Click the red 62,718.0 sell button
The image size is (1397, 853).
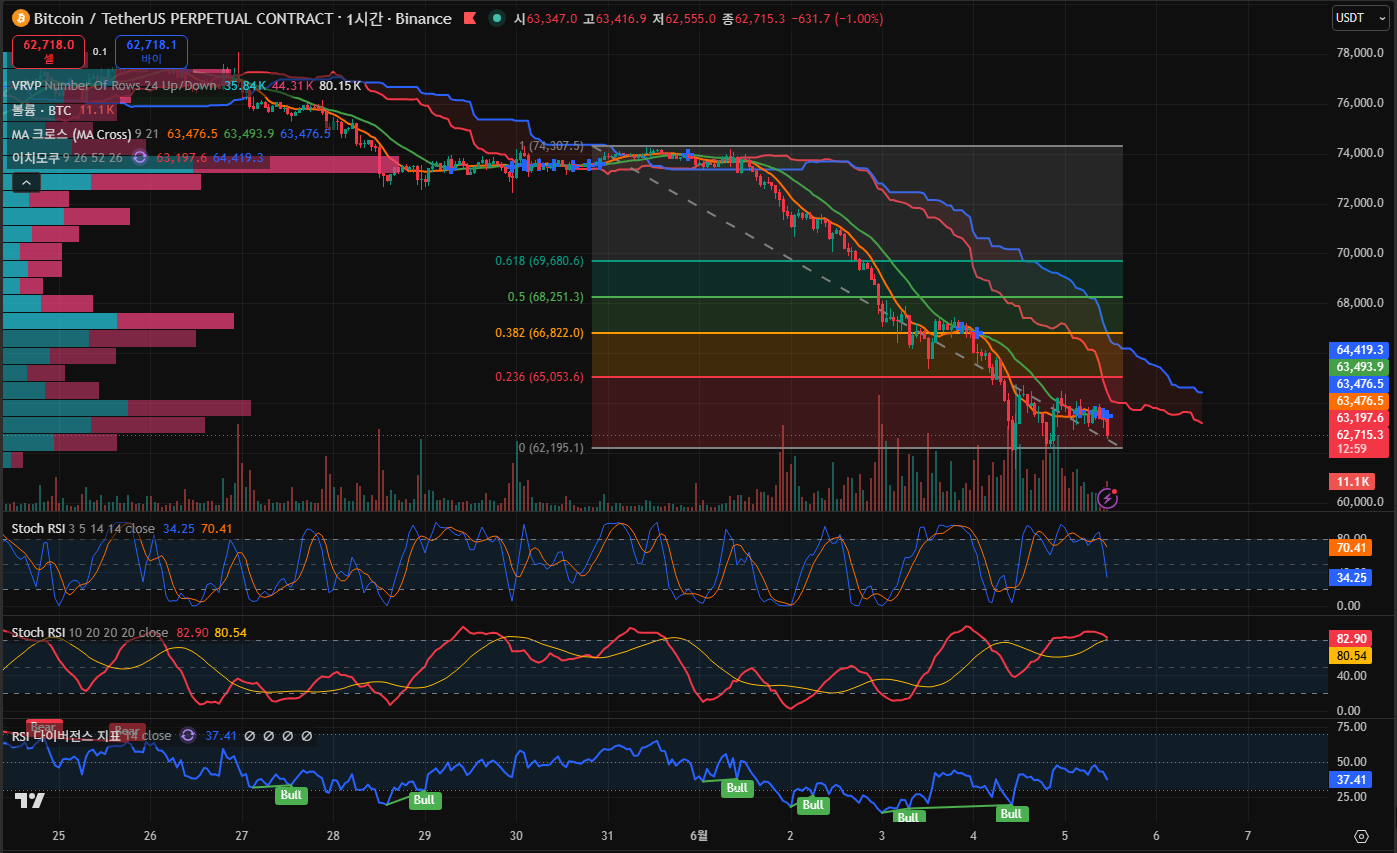point(48,51)
